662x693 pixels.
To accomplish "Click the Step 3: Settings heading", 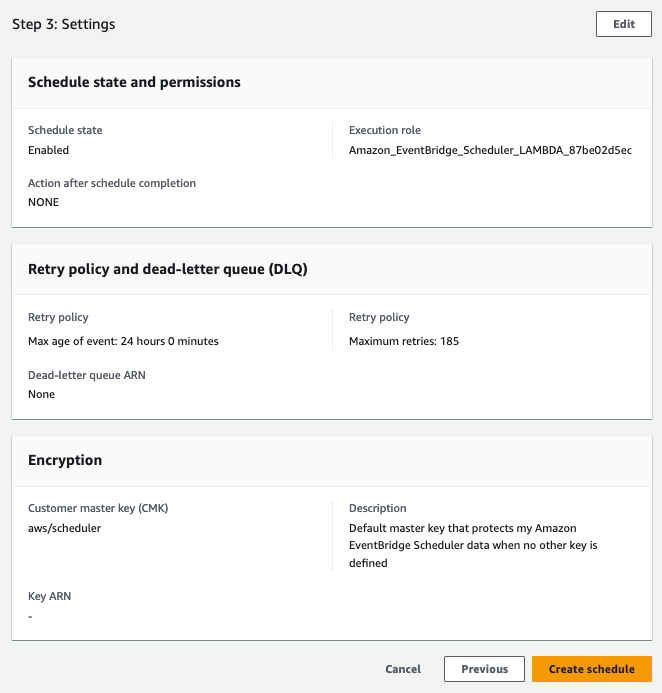I will pos(63,24).
